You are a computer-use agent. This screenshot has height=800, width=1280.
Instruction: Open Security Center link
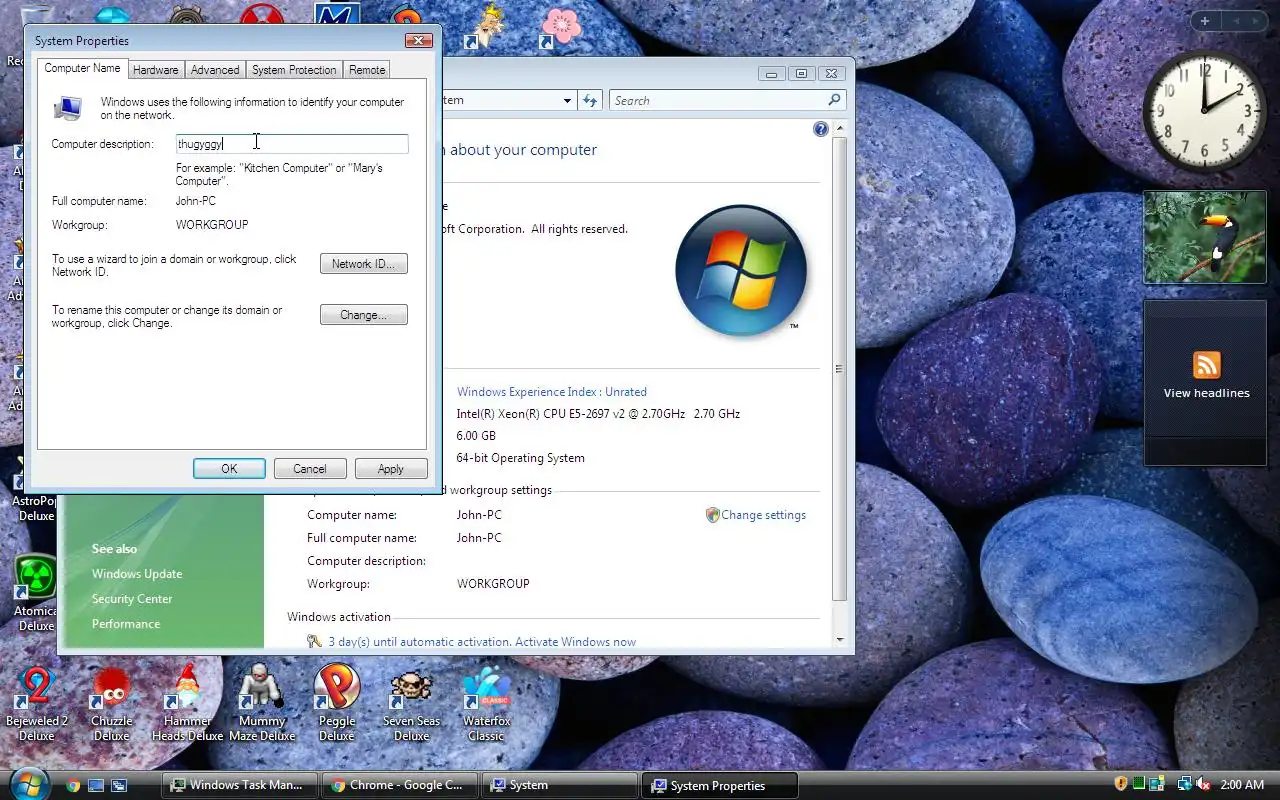click(132, 599)
